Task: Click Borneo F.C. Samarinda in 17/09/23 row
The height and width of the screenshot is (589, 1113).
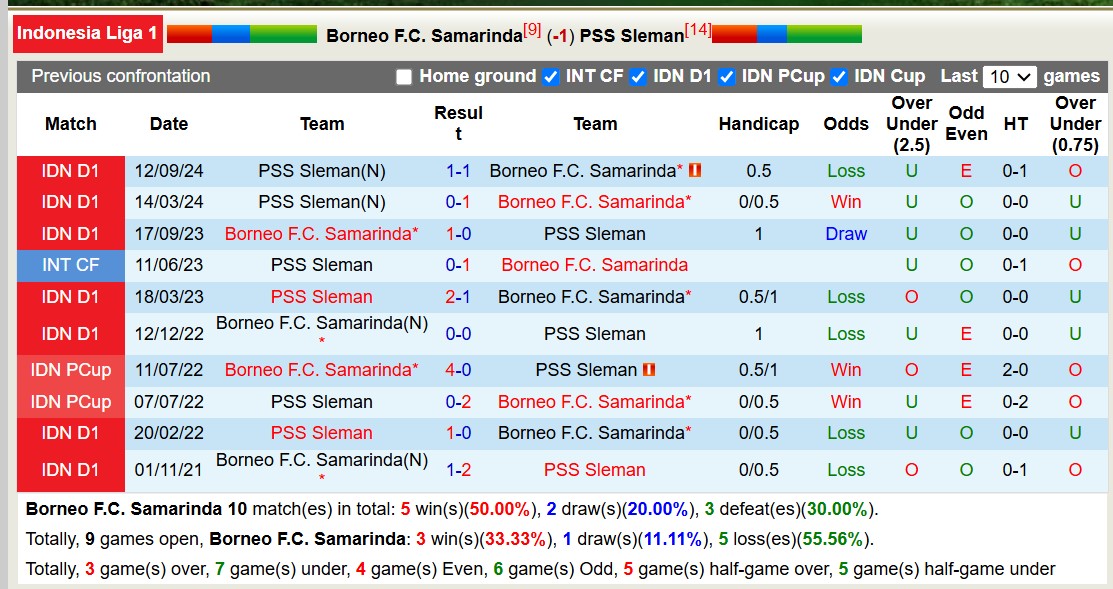Action: point(321,234)
